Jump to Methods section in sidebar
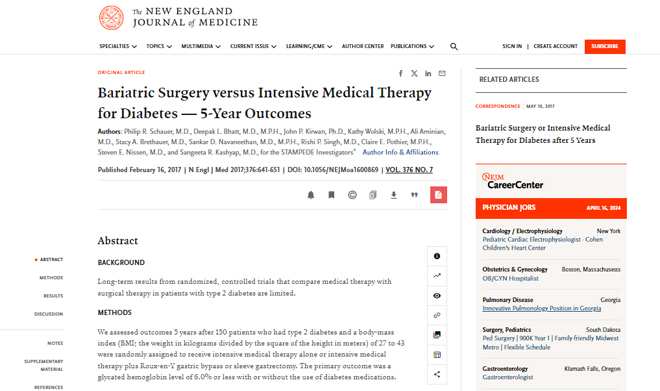660x391 pixels. click(51, 278)
